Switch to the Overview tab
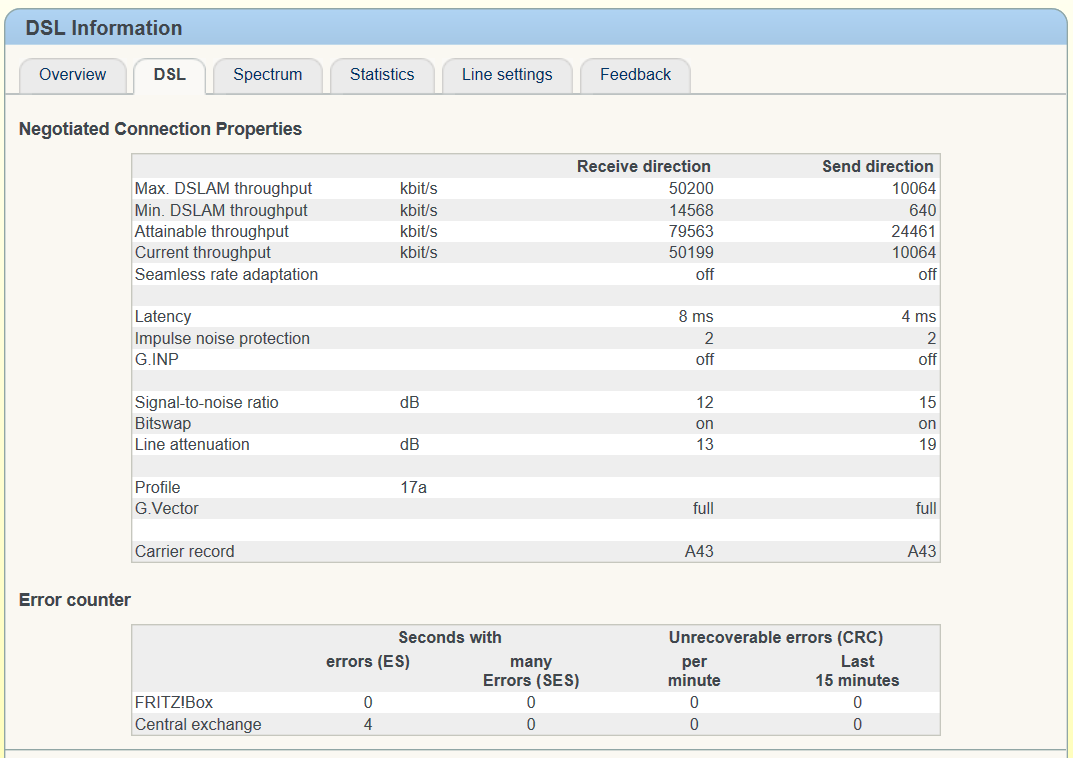Image resolution: width=1073 pixels, height=758 pixels. (x=73, y=75)
